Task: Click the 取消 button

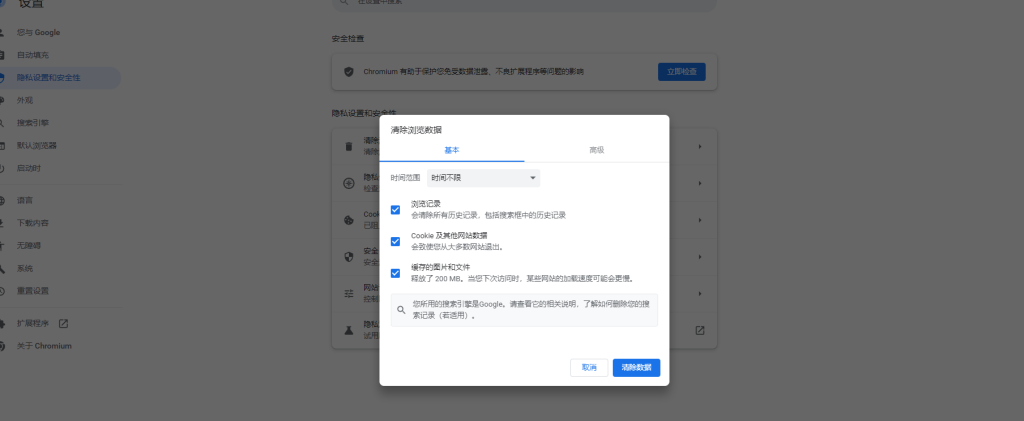Action: click(x=589, y=368)
